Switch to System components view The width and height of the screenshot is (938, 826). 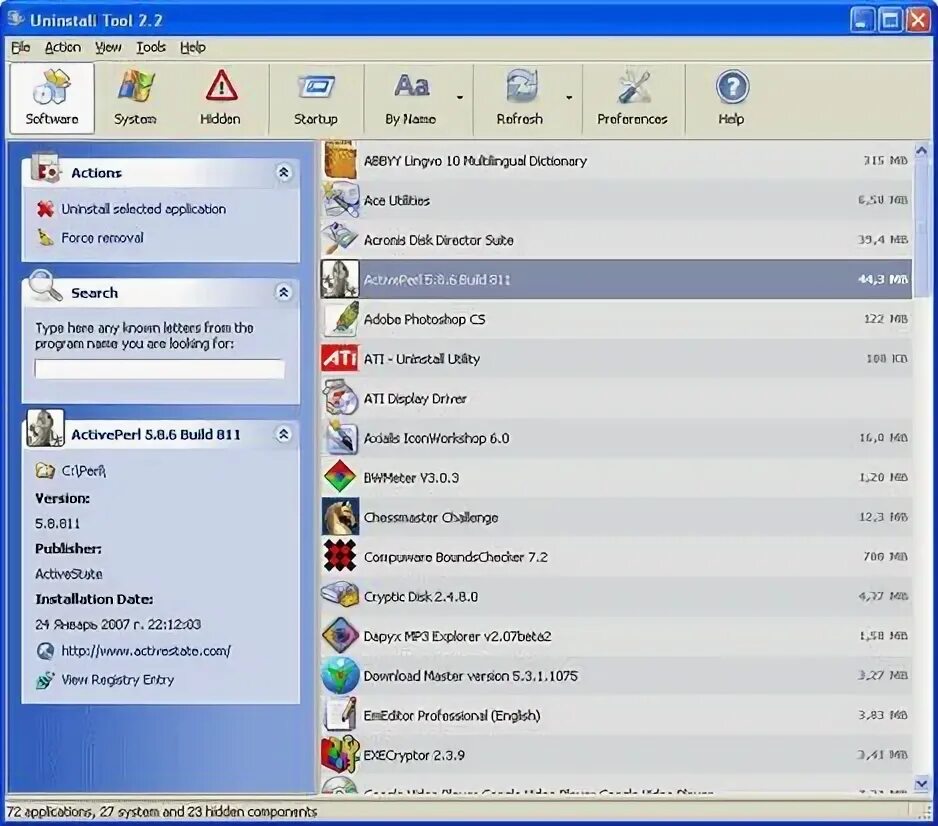coord(136,99)
